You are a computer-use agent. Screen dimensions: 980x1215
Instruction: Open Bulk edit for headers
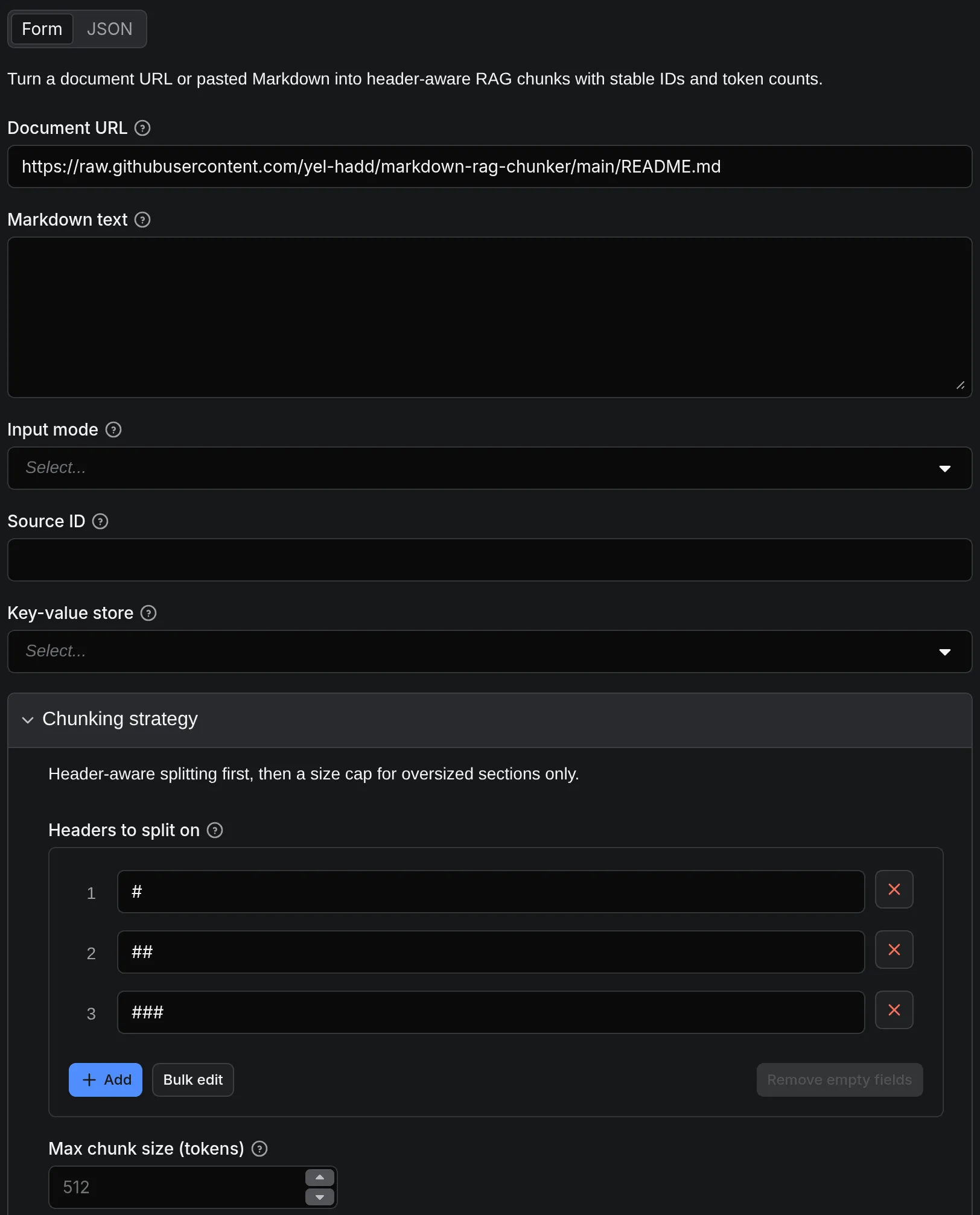pyautogui.click(x=193, y=1080)
